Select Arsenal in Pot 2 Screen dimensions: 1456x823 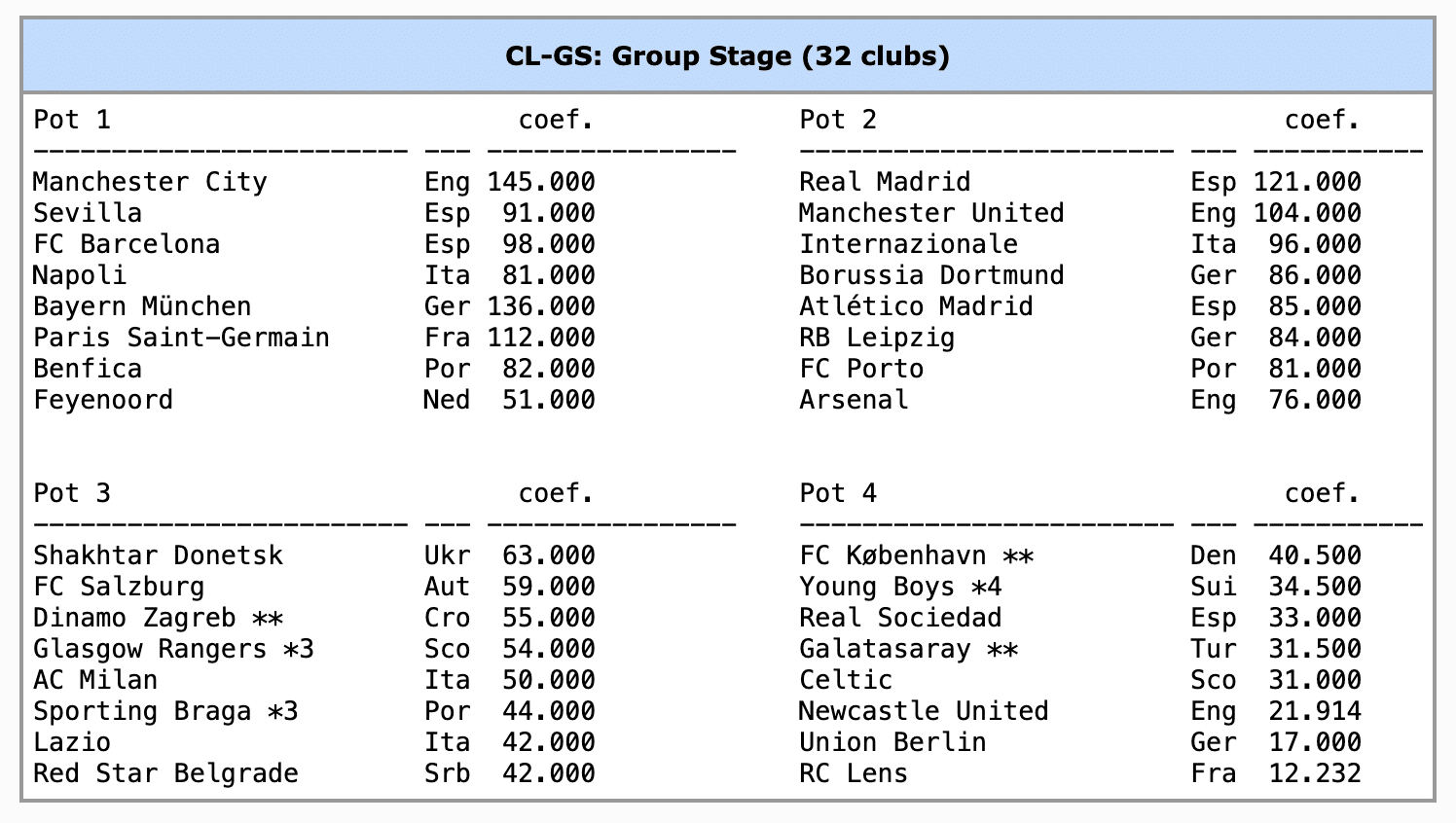pos(854,400)
